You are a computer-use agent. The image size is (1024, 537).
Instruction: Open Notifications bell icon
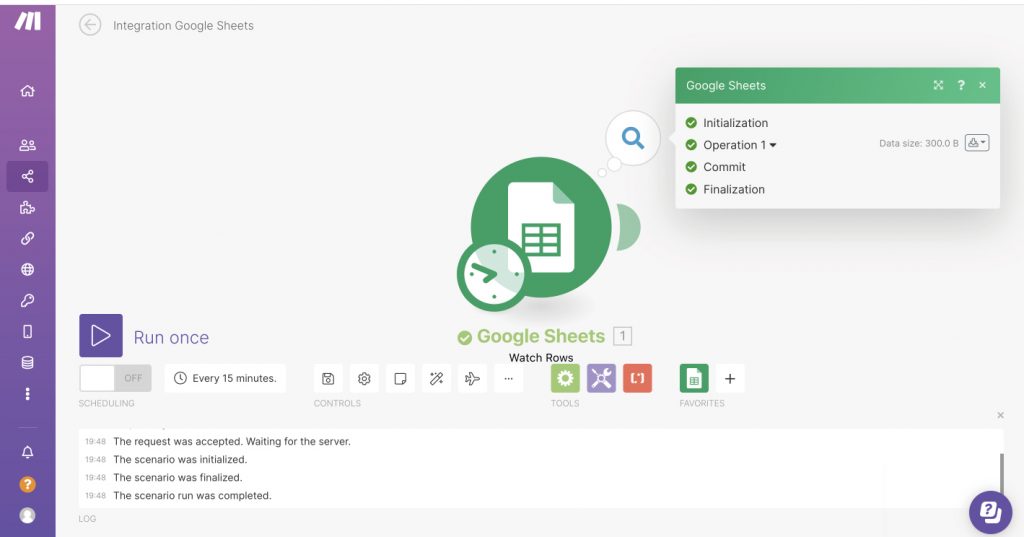tap(27, 452)
